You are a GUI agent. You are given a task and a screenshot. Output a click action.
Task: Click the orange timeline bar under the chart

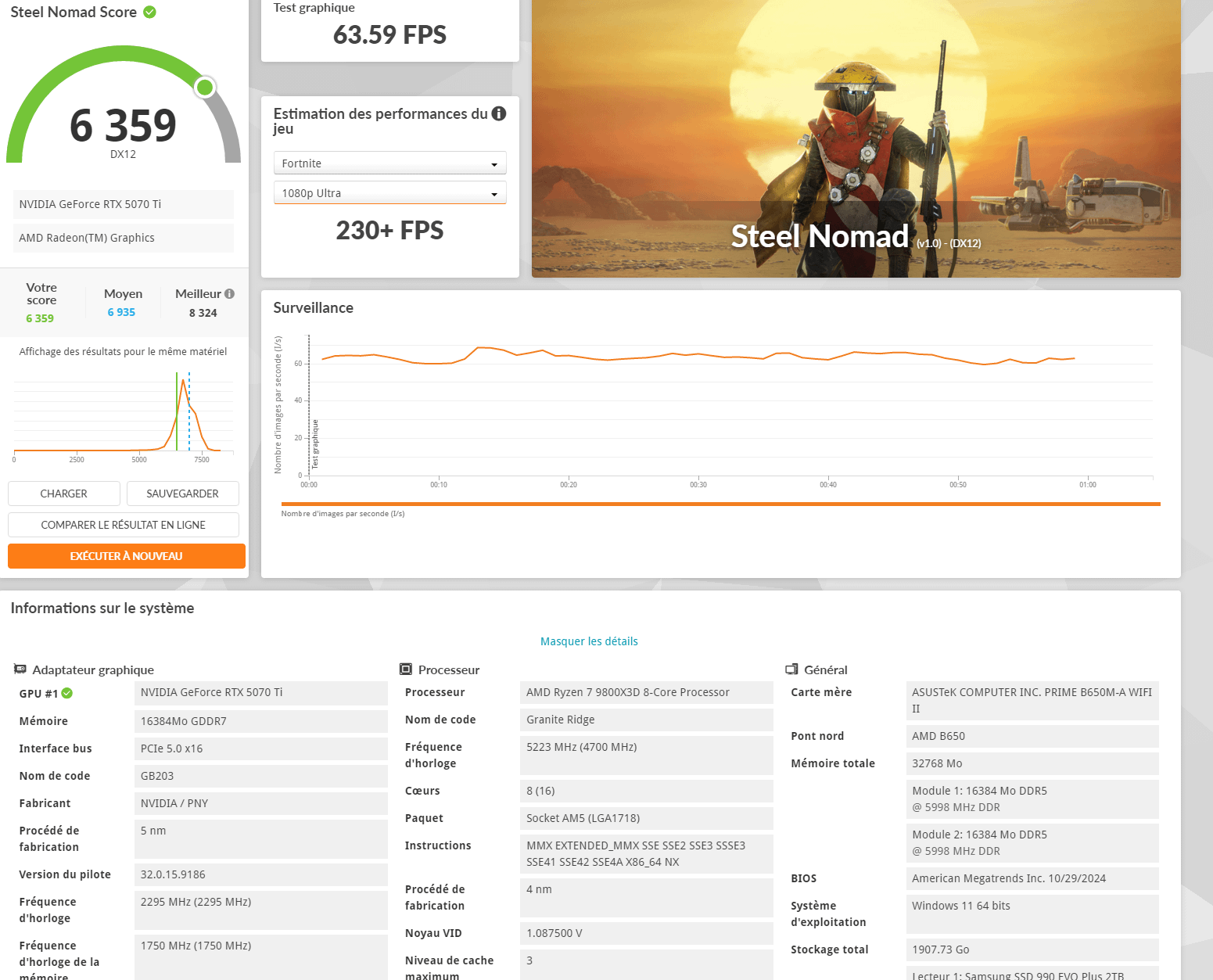[720, 504]
